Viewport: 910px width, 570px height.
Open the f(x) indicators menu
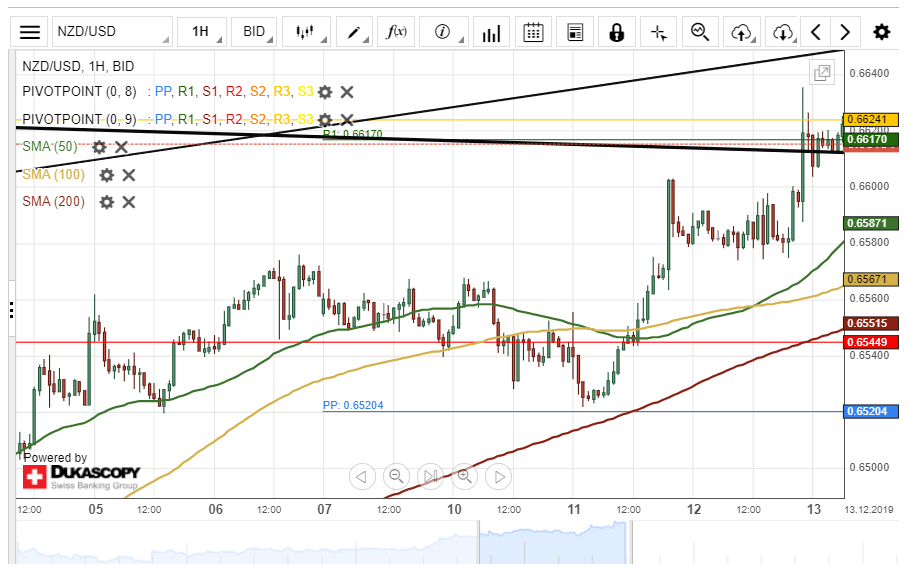[396, 32]
